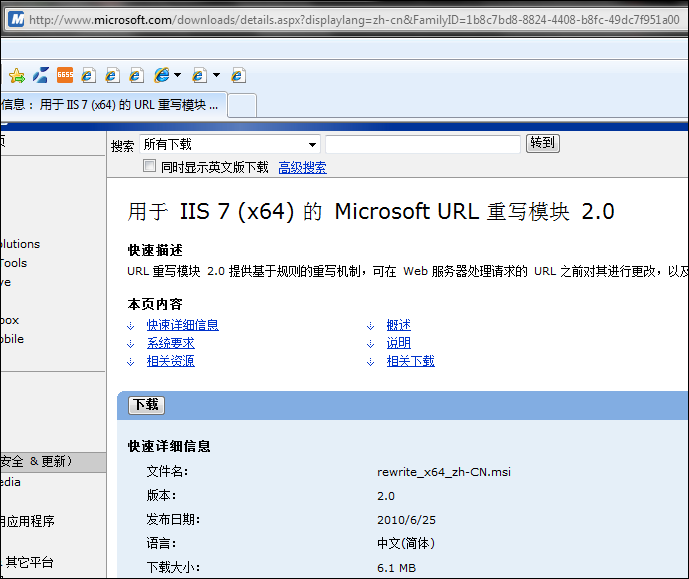Screen dimensions: 689x579
Task: Click the 下载 download button
Action: pyautogui.click(x=146, y=405)
